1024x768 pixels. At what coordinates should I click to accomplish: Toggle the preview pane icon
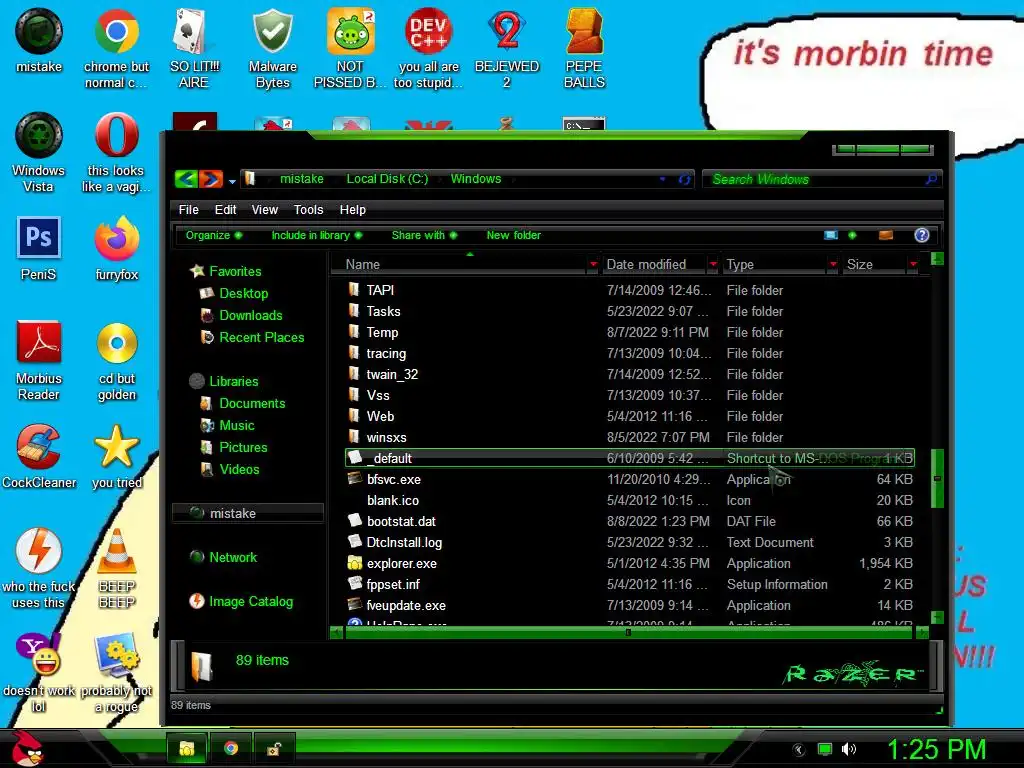pyautogui.click(x=886, y=235)
